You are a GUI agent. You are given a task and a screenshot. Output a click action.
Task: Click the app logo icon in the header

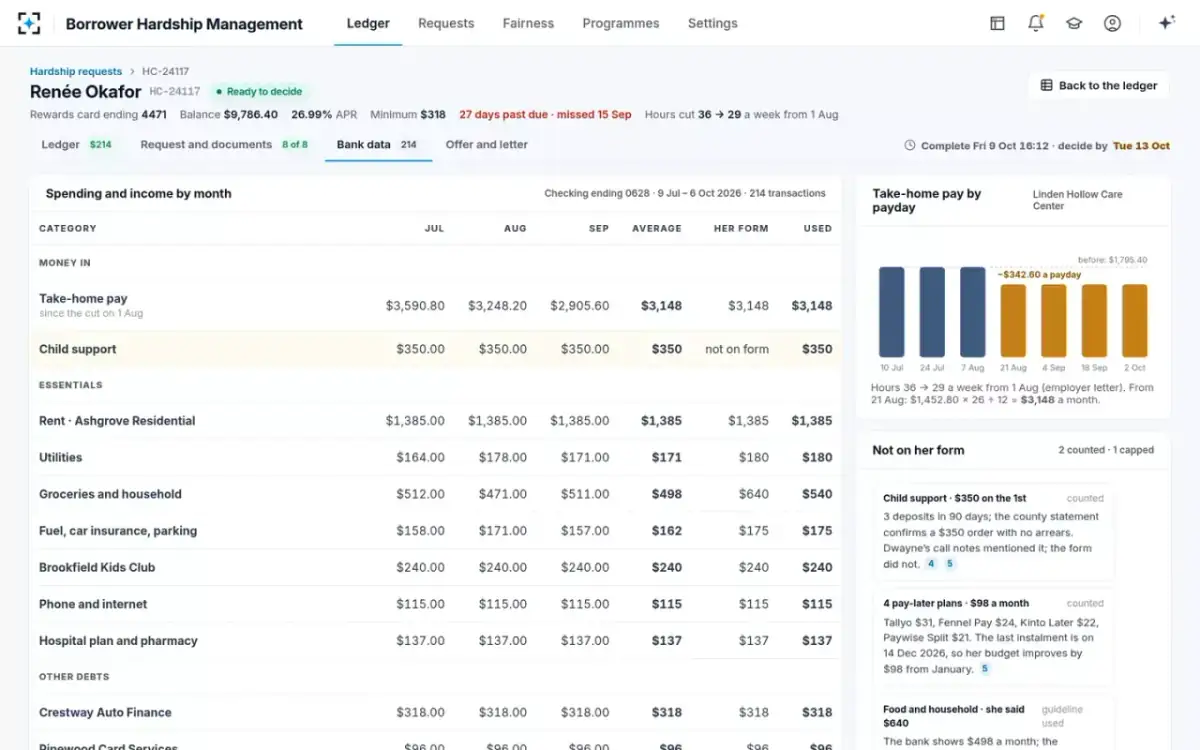[x=29, y=23]
